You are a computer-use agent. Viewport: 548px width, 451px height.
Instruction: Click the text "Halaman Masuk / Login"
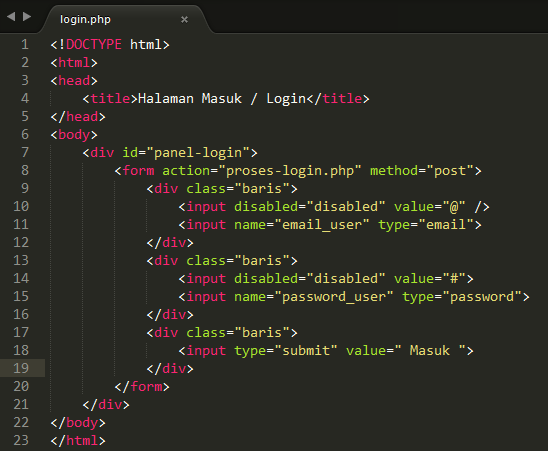click(222, 99)
